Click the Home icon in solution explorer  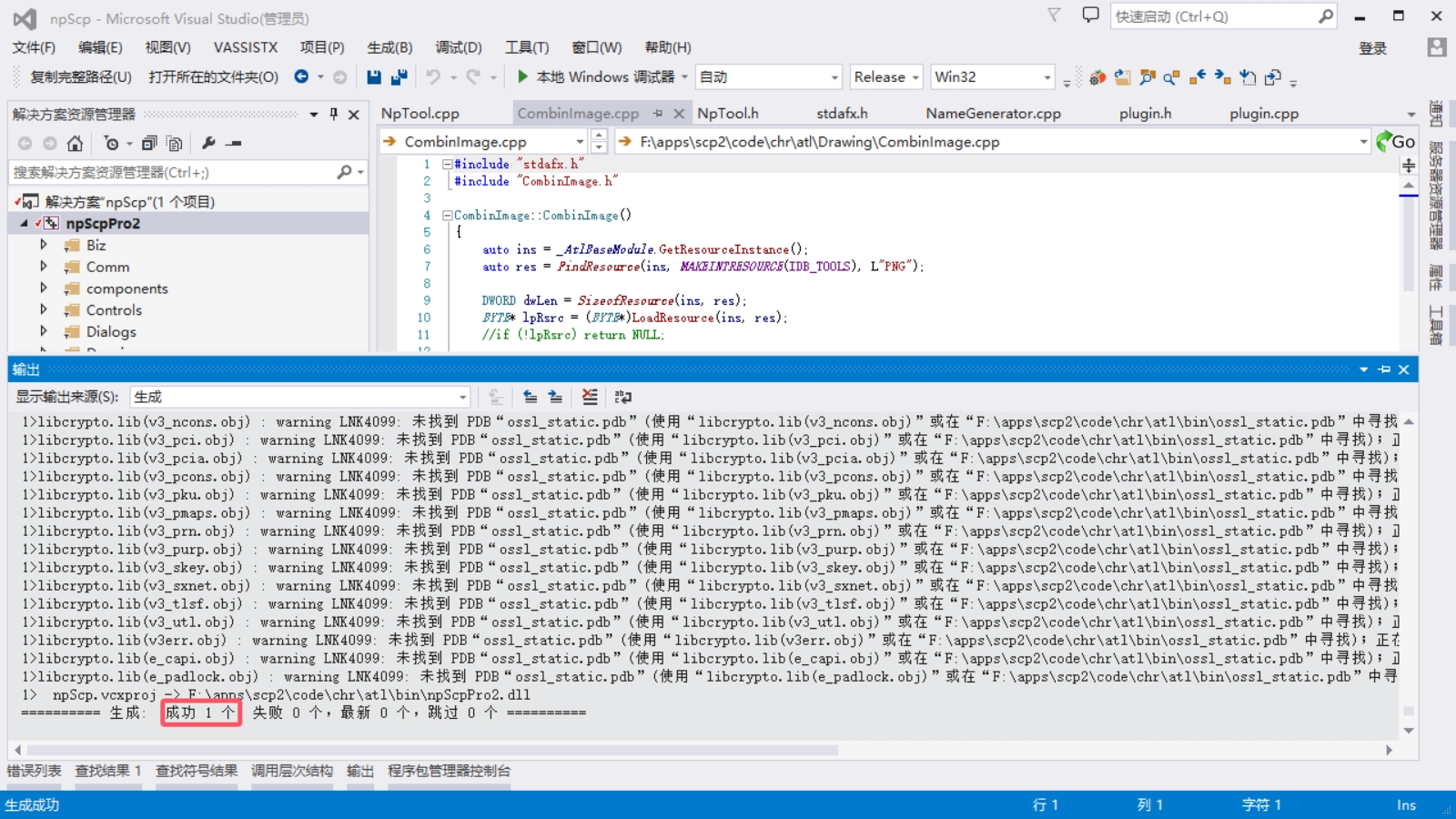pos(76,143)
